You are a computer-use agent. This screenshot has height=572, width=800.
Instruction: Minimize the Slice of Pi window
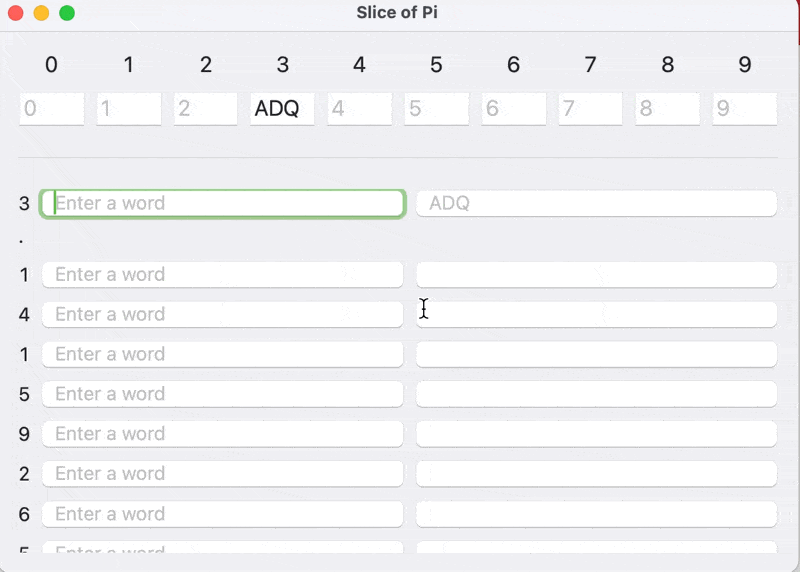pyautogui.click(x=41, y=13)
